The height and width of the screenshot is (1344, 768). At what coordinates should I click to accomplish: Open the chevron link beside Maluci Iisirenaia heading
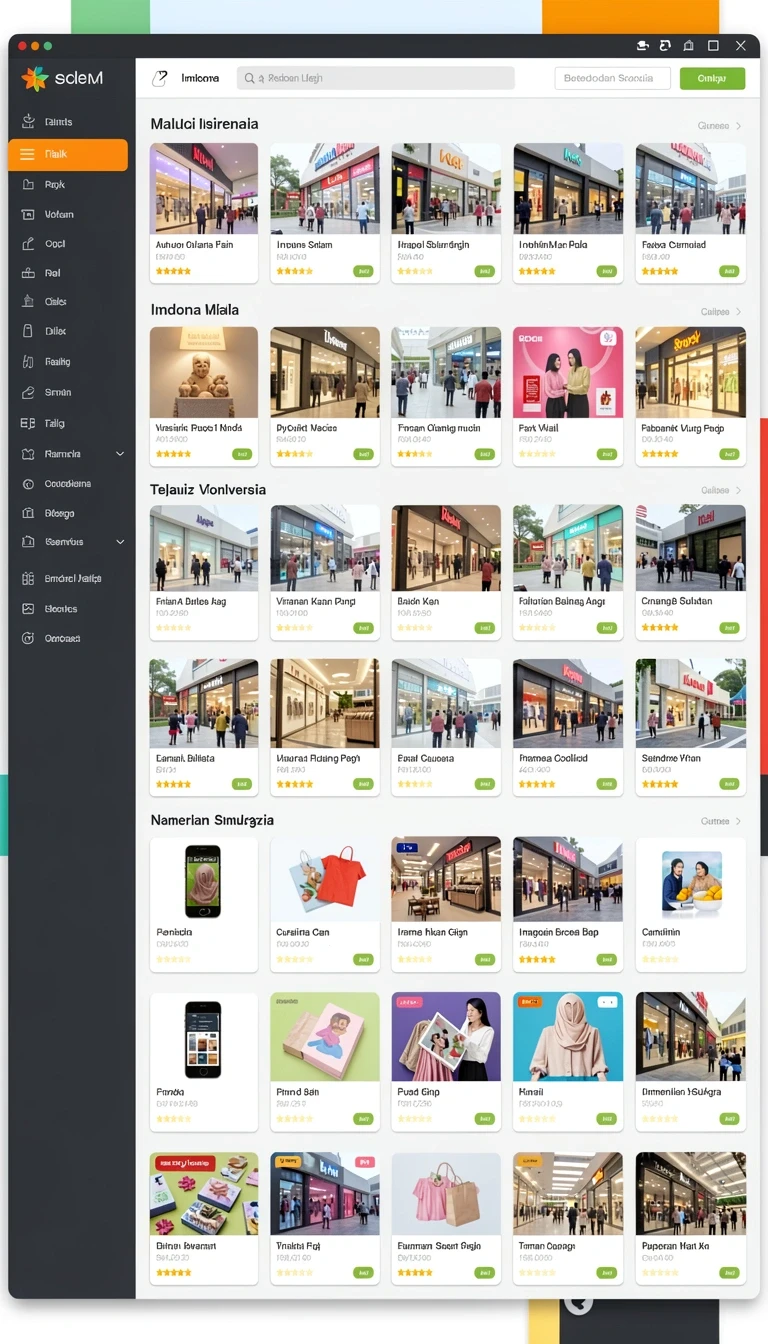click(x=739, y=126)
